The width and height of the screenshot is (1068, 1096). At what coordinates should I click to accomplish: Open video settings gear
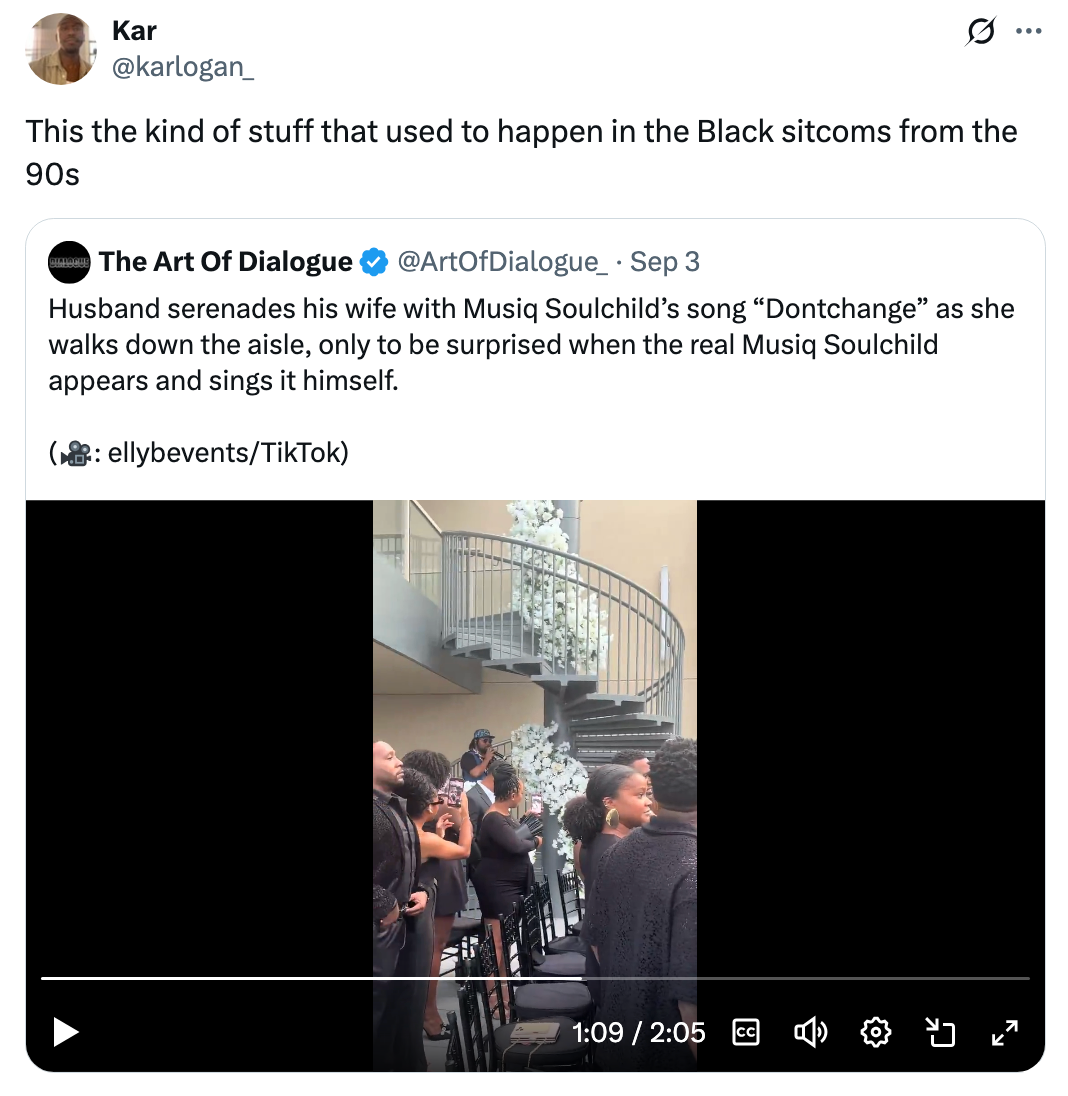click(875, 1031)
